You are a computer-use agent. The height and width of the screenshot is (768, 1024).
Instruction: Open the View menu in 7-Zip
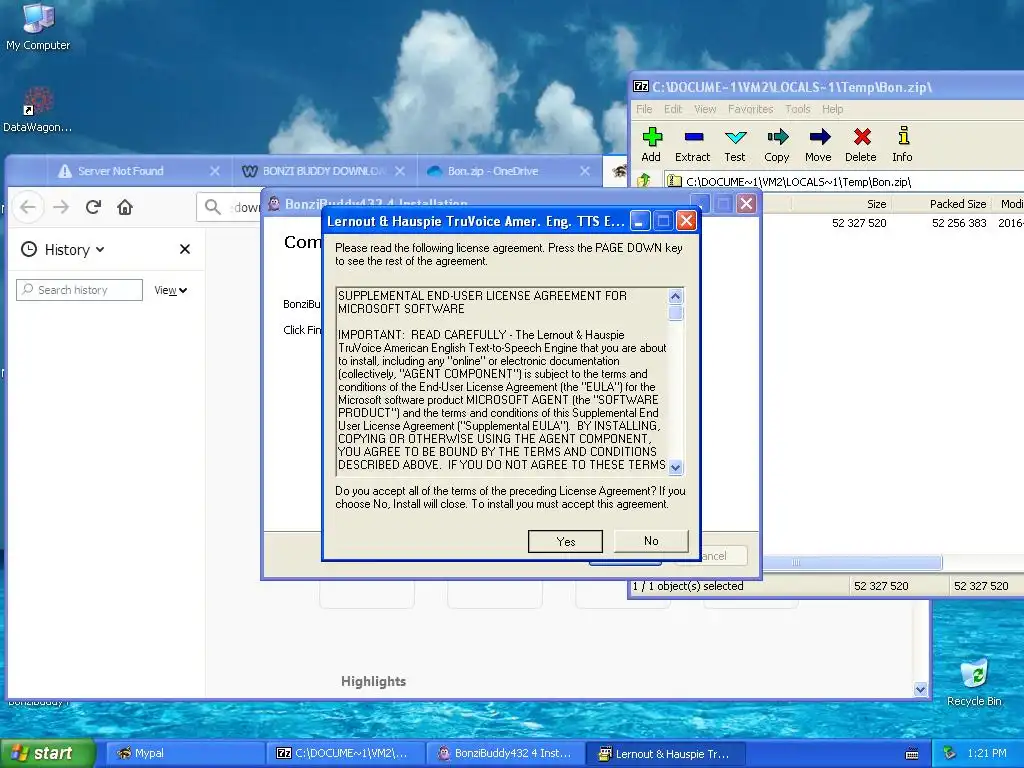pyautogui.click(x=705, y=109)
